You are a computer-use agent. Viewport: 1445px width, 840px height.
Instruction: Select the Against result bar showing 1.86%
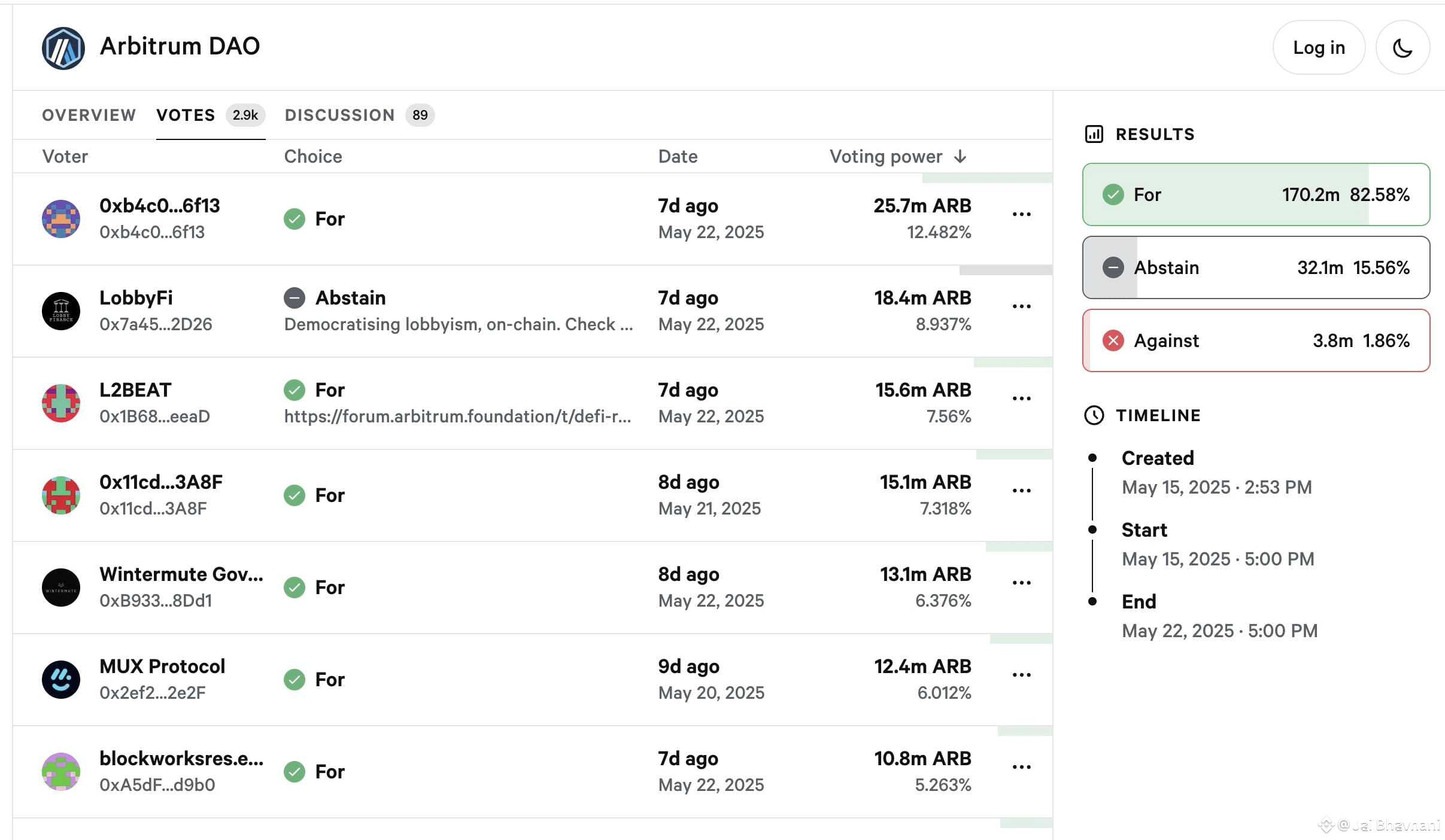click(x=1256, y=340)
